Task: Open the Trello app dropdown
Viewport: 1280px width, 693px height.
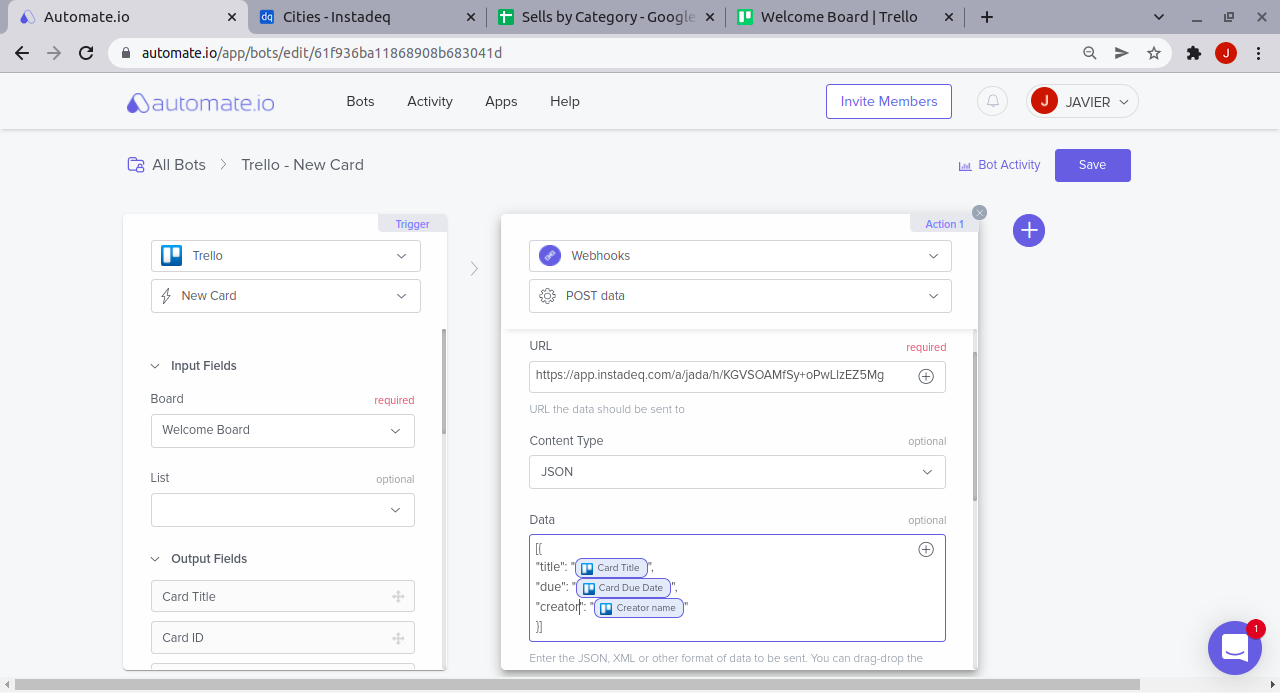Action: (286, 256)
